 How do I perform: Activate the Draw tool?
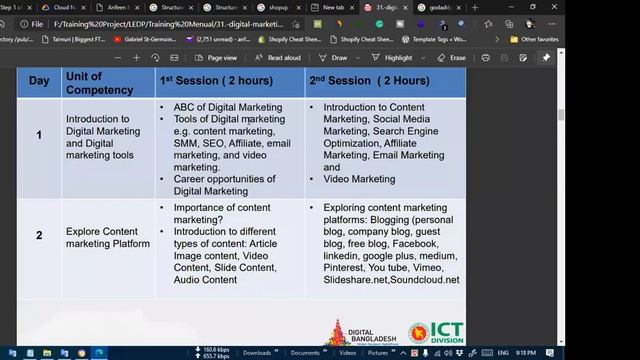pos(333,58)
